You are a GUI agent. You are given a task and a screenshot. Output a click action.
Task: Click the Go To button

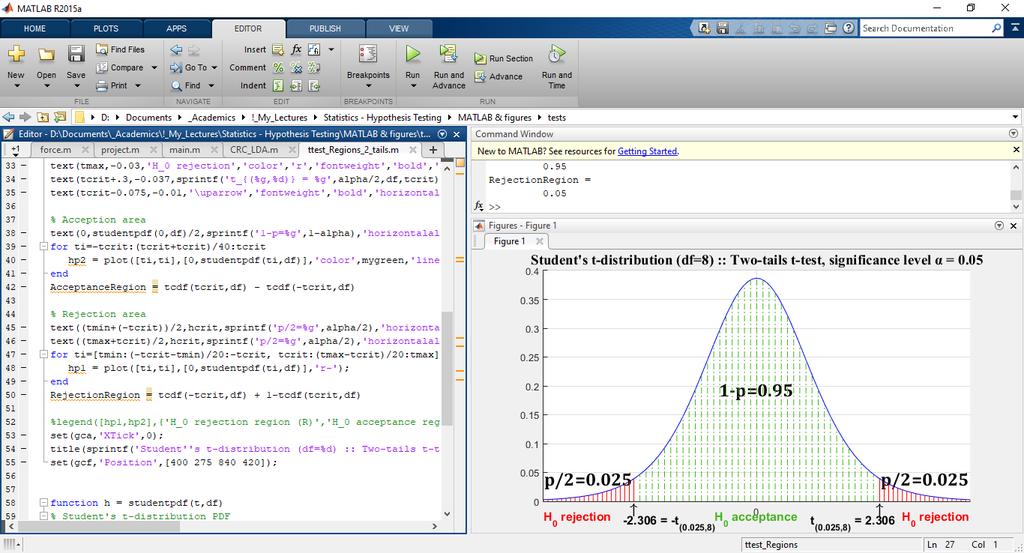click(189, 67)
